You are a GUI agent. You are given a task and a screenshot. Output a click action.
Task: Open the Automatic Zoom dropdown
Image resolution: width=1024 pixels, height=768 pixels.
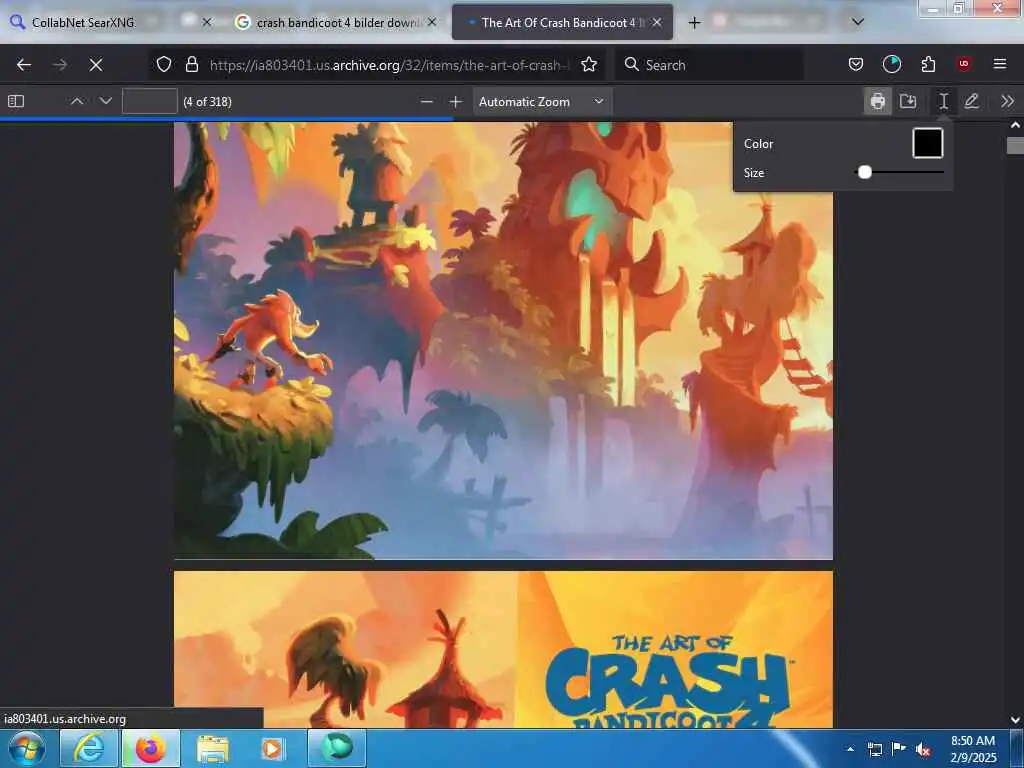(x=542, y=102)
